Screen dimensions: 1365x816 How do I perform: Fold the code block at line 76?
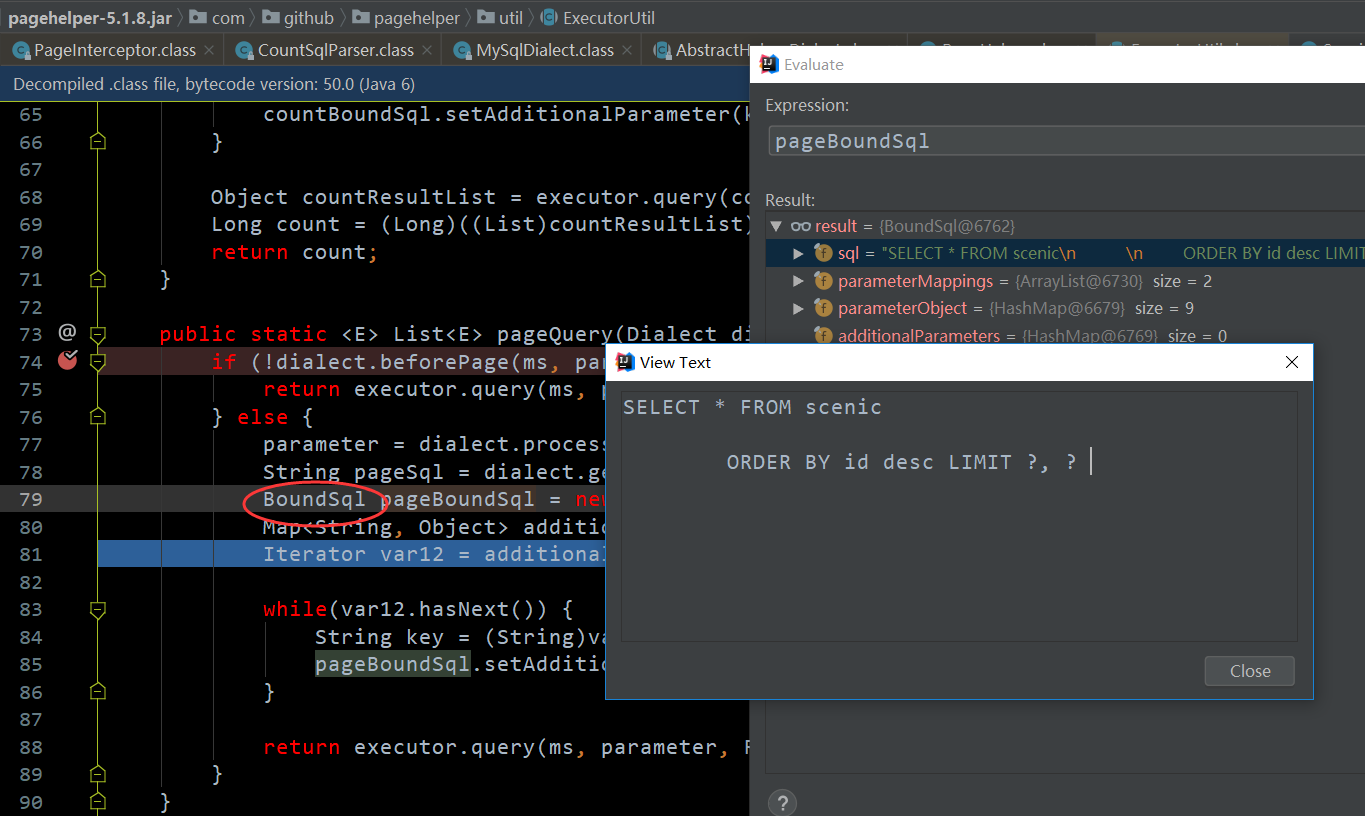click(x=97, y=416)
